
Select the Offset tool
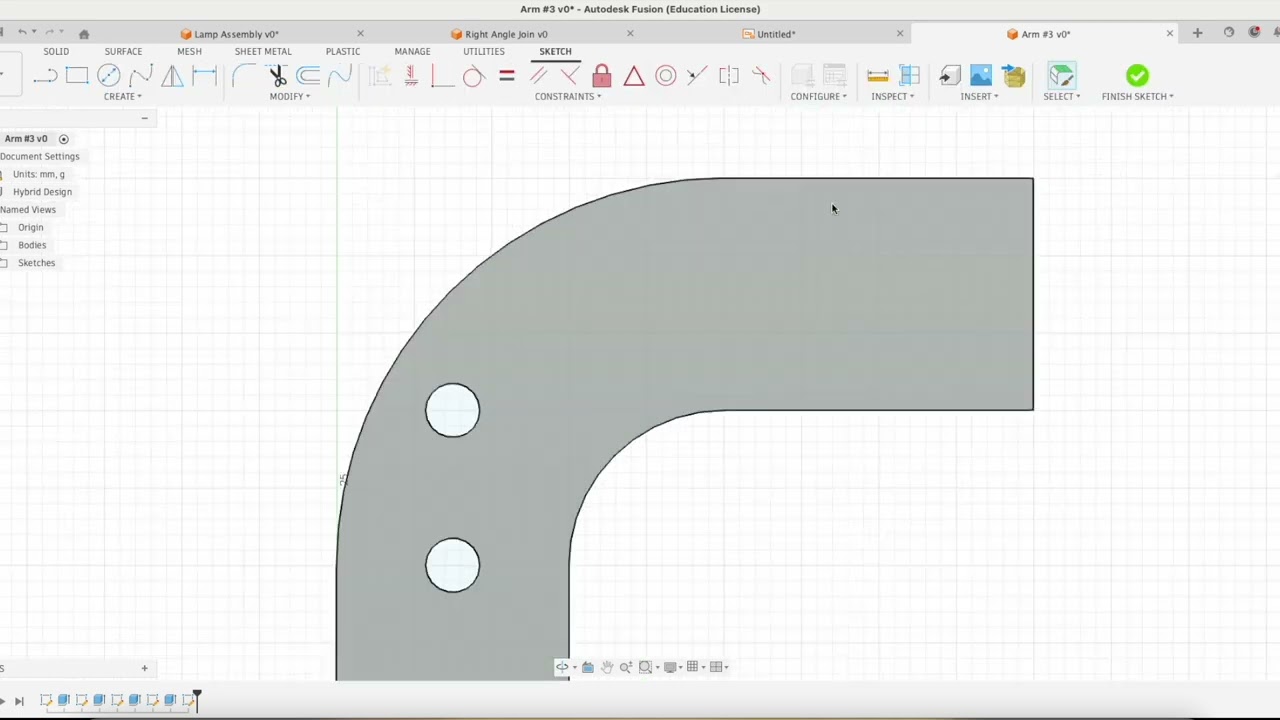pos(309,76)
